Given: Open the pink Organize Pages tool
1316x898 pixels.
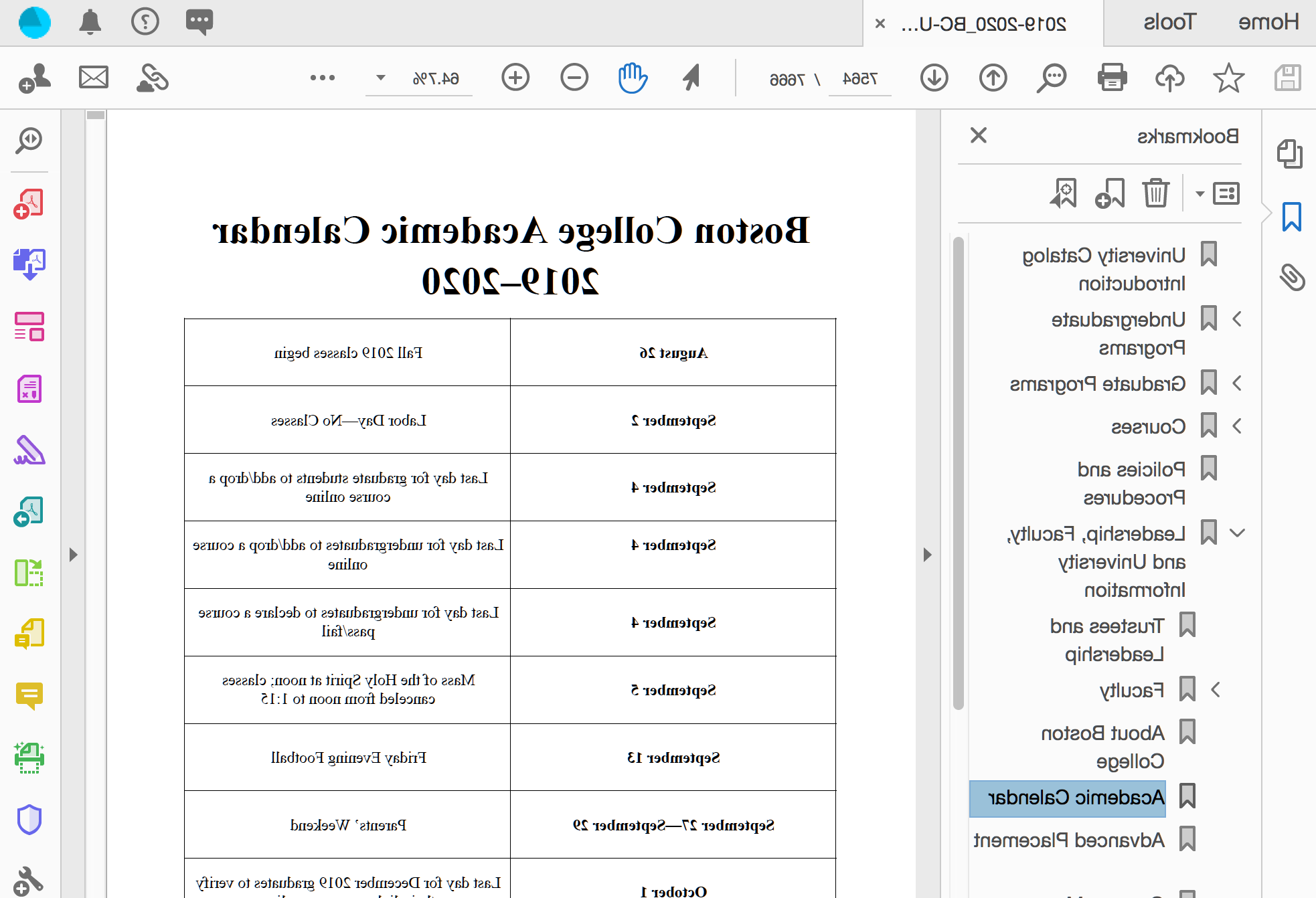Looking at the screenshot, I should (x=29, y=326).
